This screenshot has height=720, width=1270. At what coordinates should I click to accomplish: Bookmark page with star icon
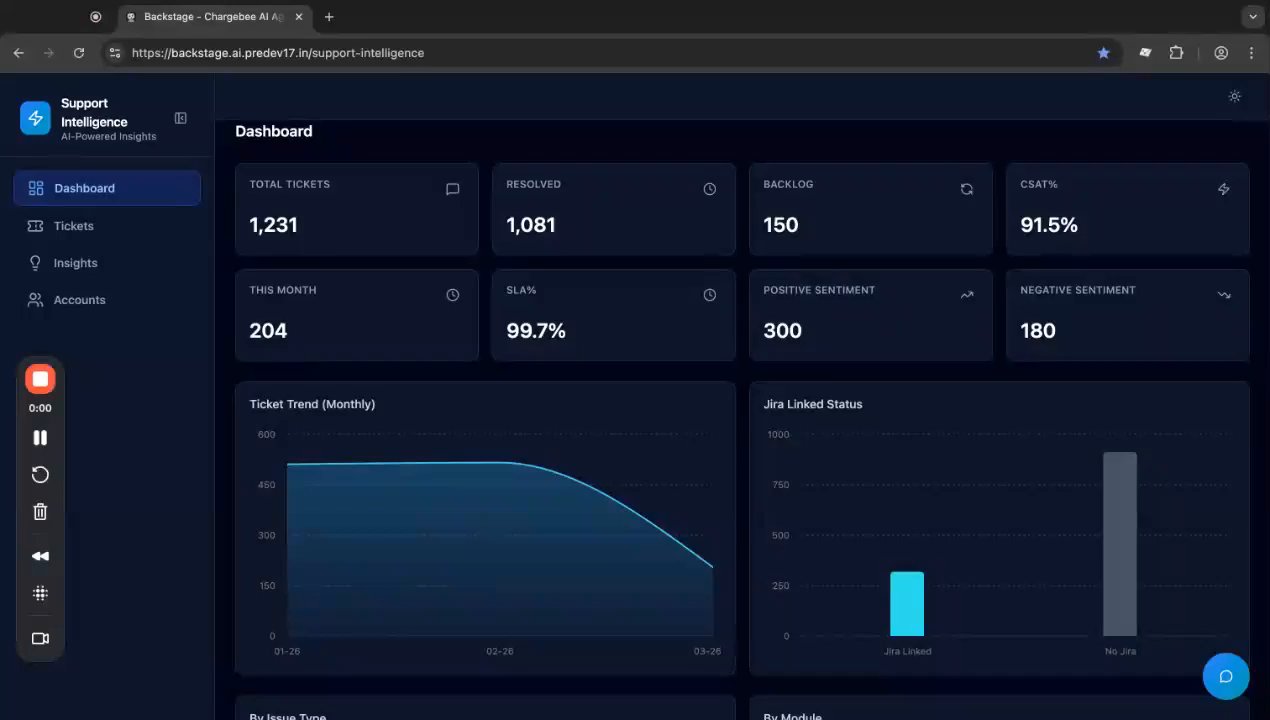tap(1104, 53)
